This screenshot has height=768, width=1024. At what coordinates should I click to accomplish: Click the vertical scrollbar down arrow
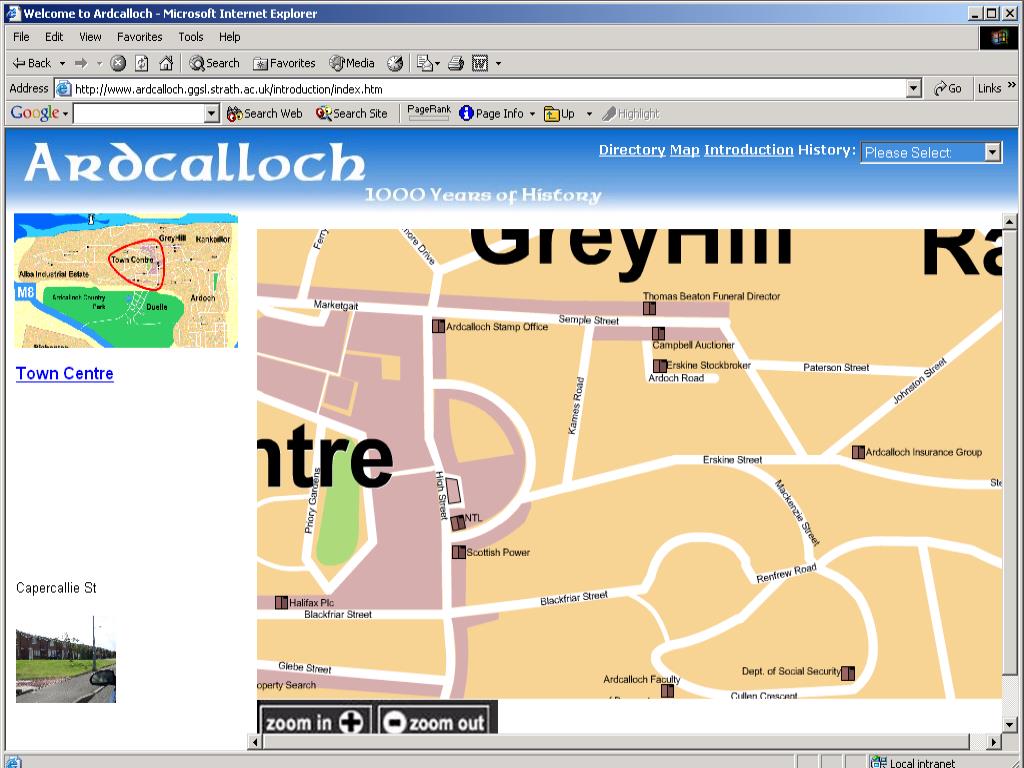click(1010, 724)
